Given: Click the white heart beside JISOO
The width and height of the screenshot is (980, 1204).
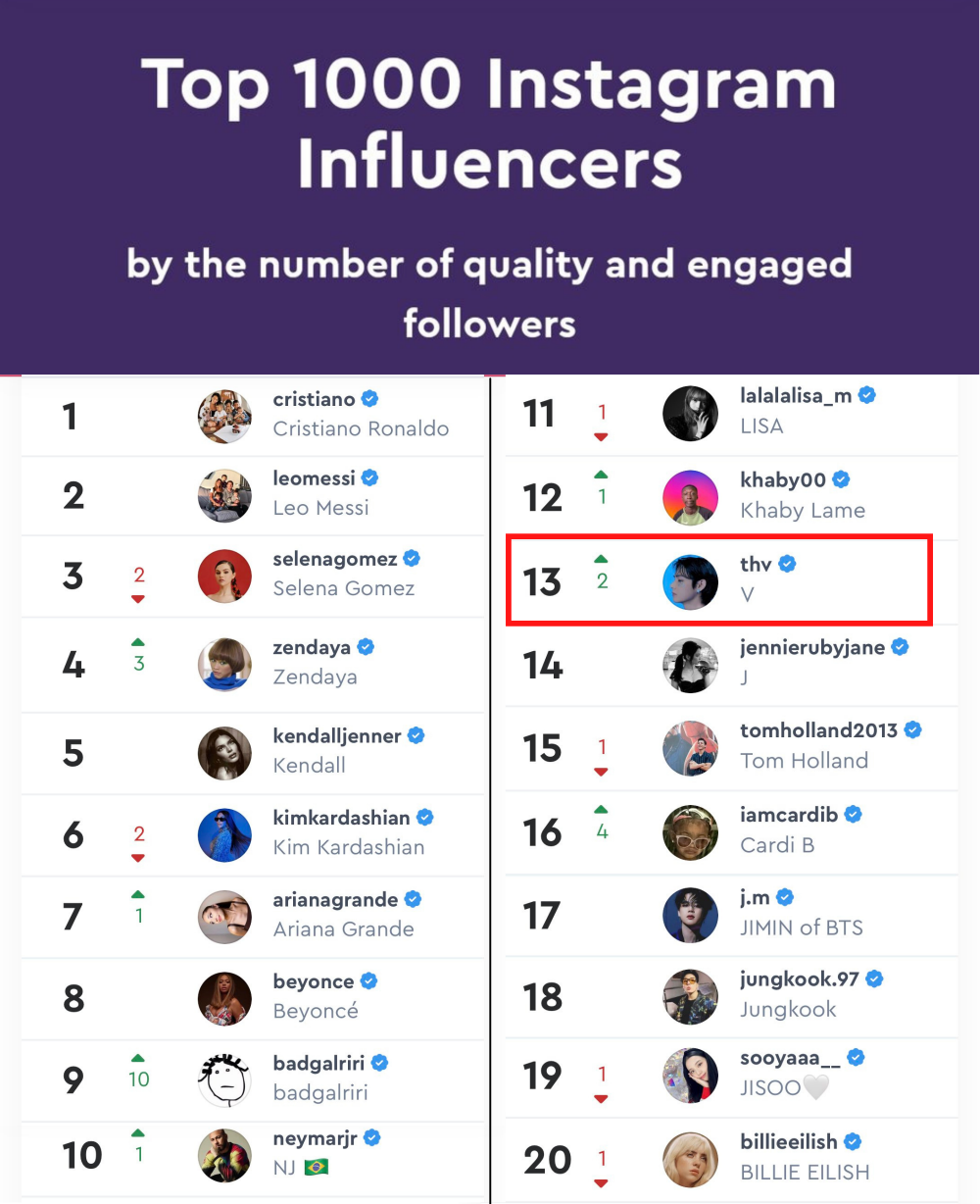Looking at the screenshot, I should [816, 1087].
